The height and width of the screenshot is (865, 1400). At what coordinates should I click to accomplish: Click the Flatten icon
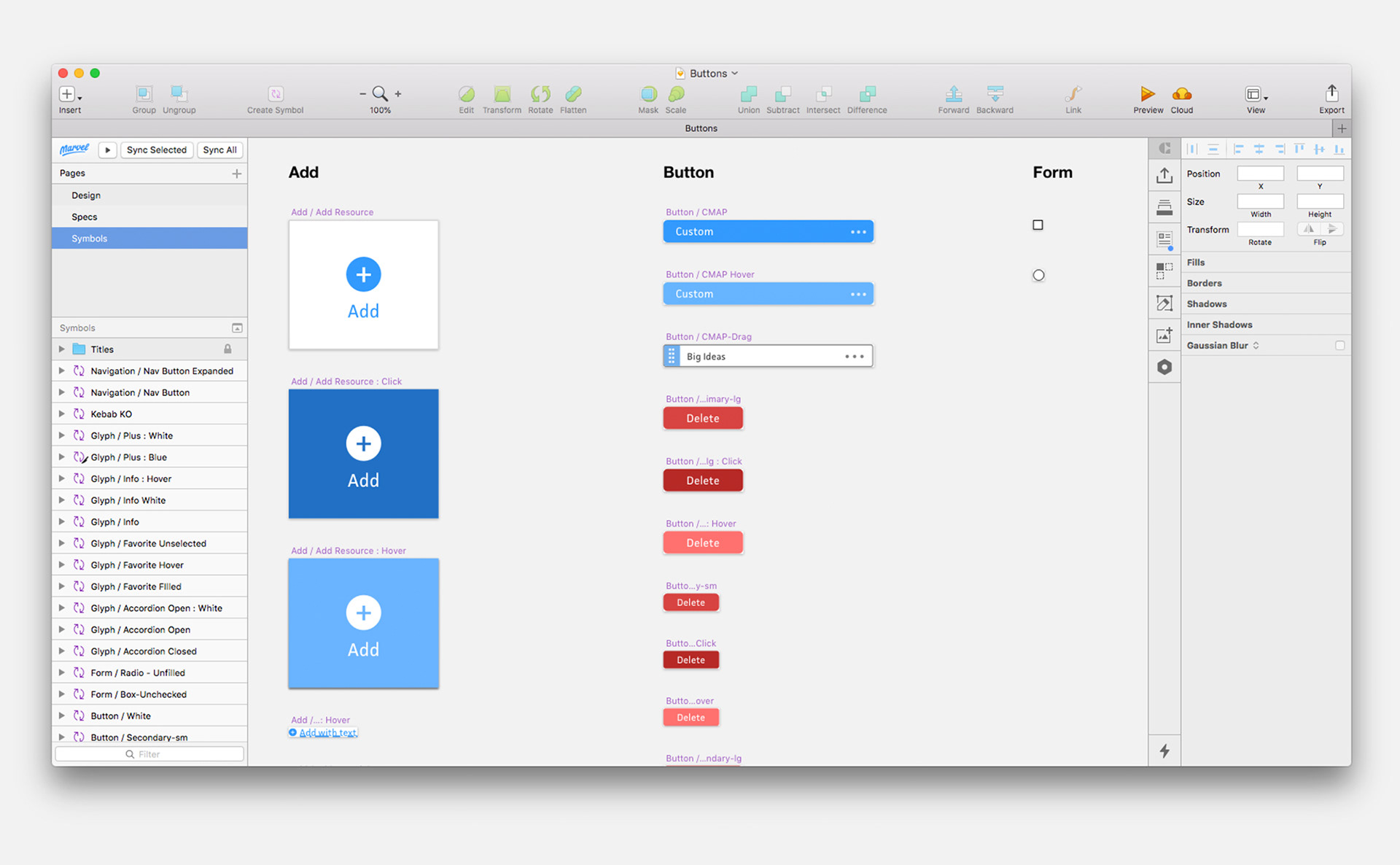[573, 93]
